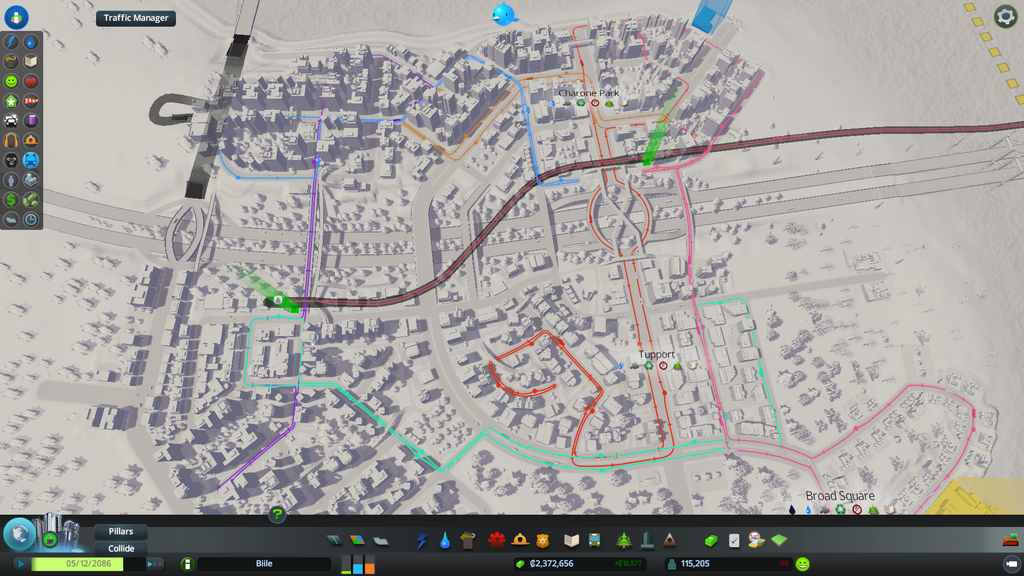Open the Roads build menu
Image resolution: width=1024 pixels, height=576 pixels.
tap(334, 540)
